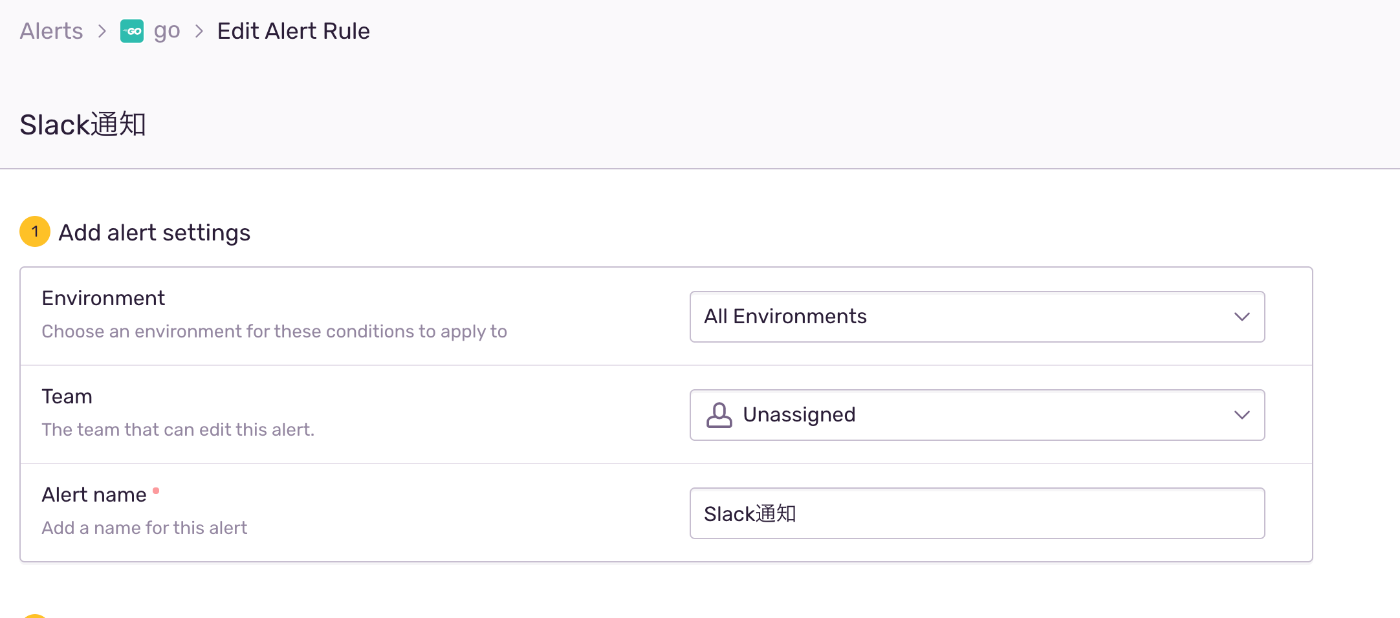1400x618 pixels.
Task: Expand Team dropdown chevron arrow
Action: [1242, 415]
